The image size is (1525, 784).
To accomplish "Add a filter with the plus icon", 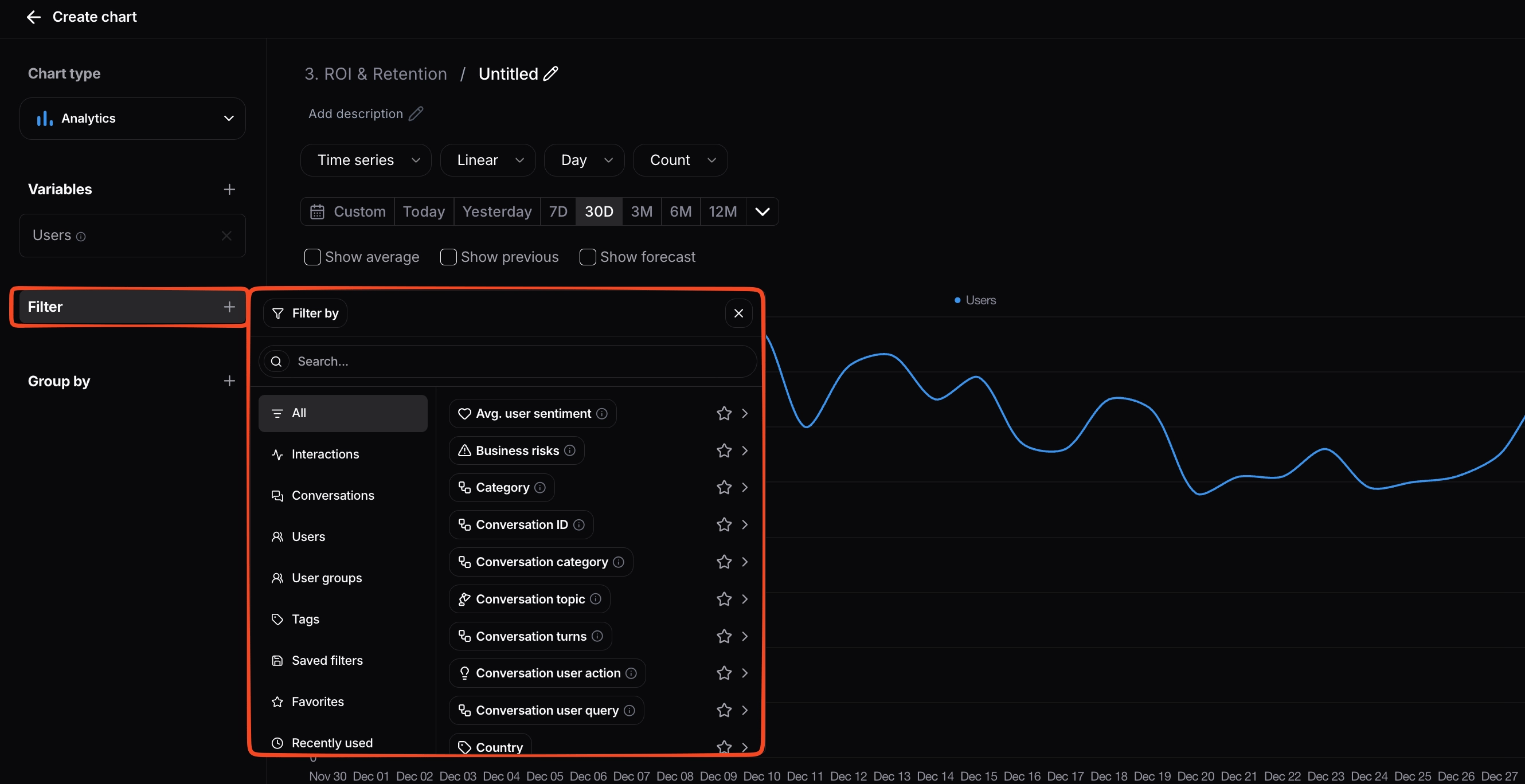I will (229, 307).
